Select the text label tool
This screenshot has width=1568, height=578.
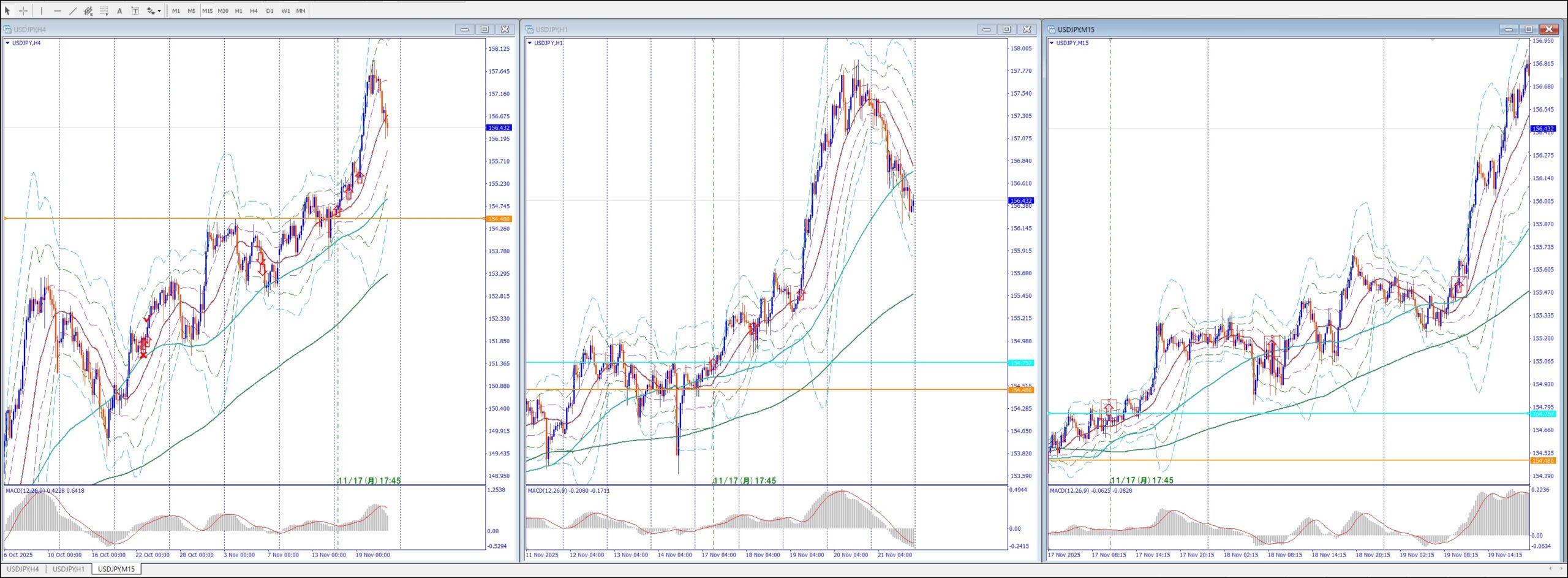(135, 10)
